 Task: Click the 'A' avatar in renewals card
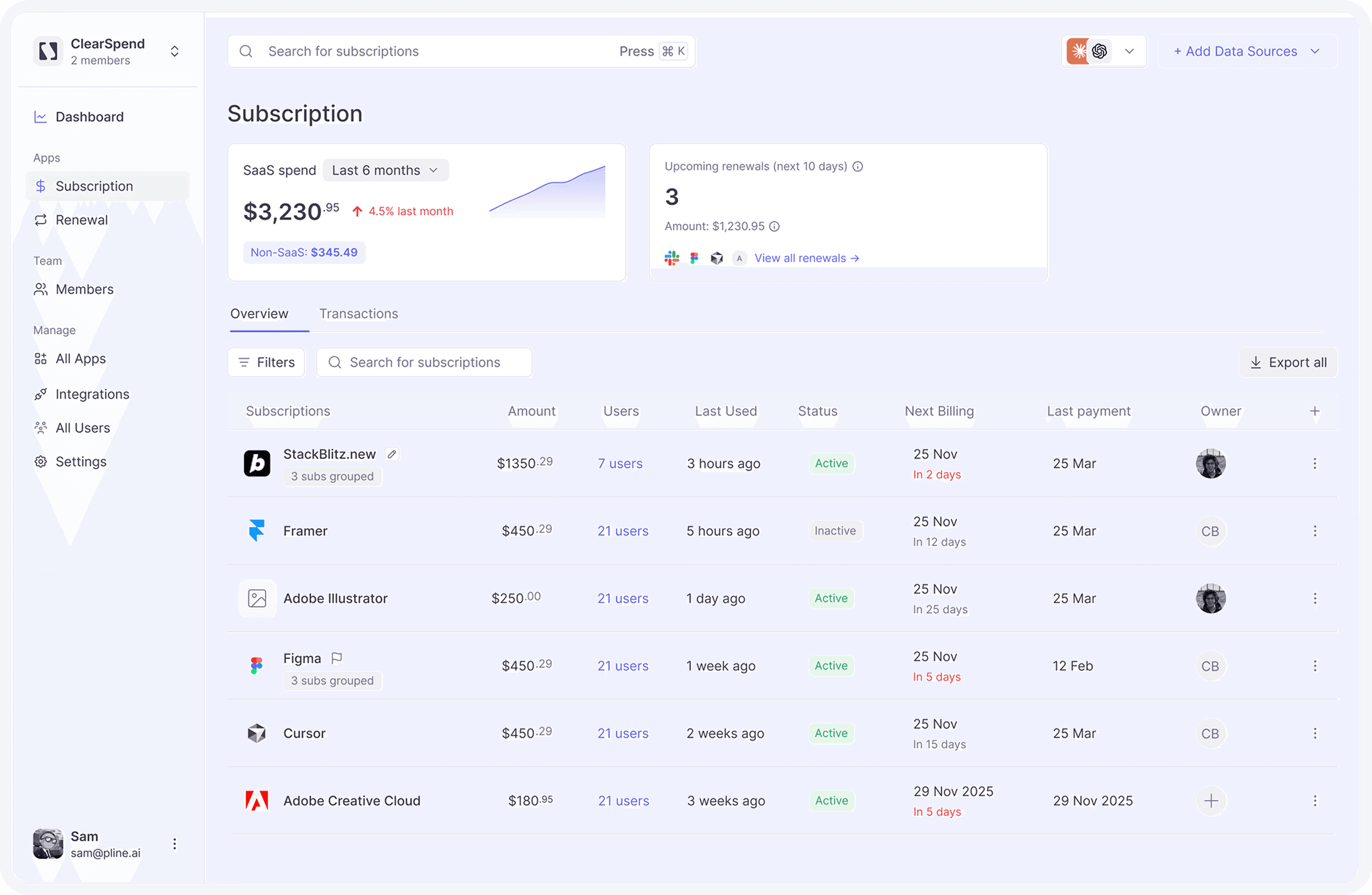739,258
